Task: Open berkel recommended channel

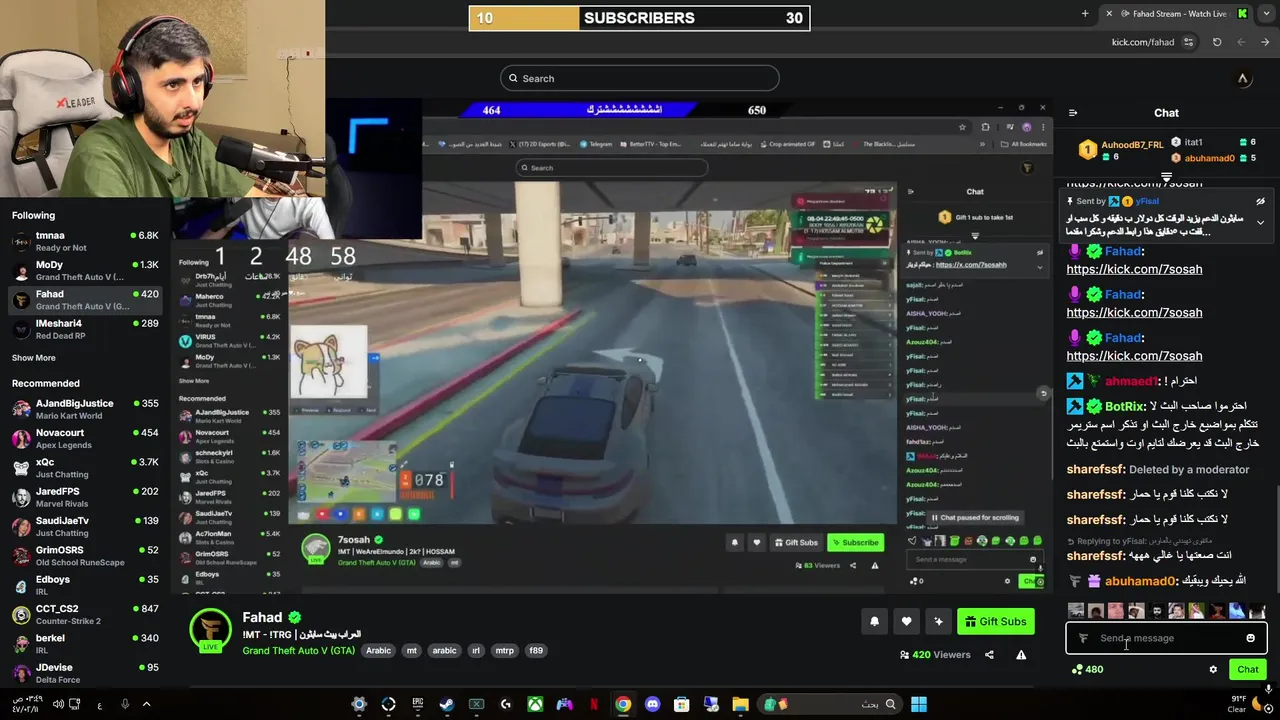Action: 85,643
